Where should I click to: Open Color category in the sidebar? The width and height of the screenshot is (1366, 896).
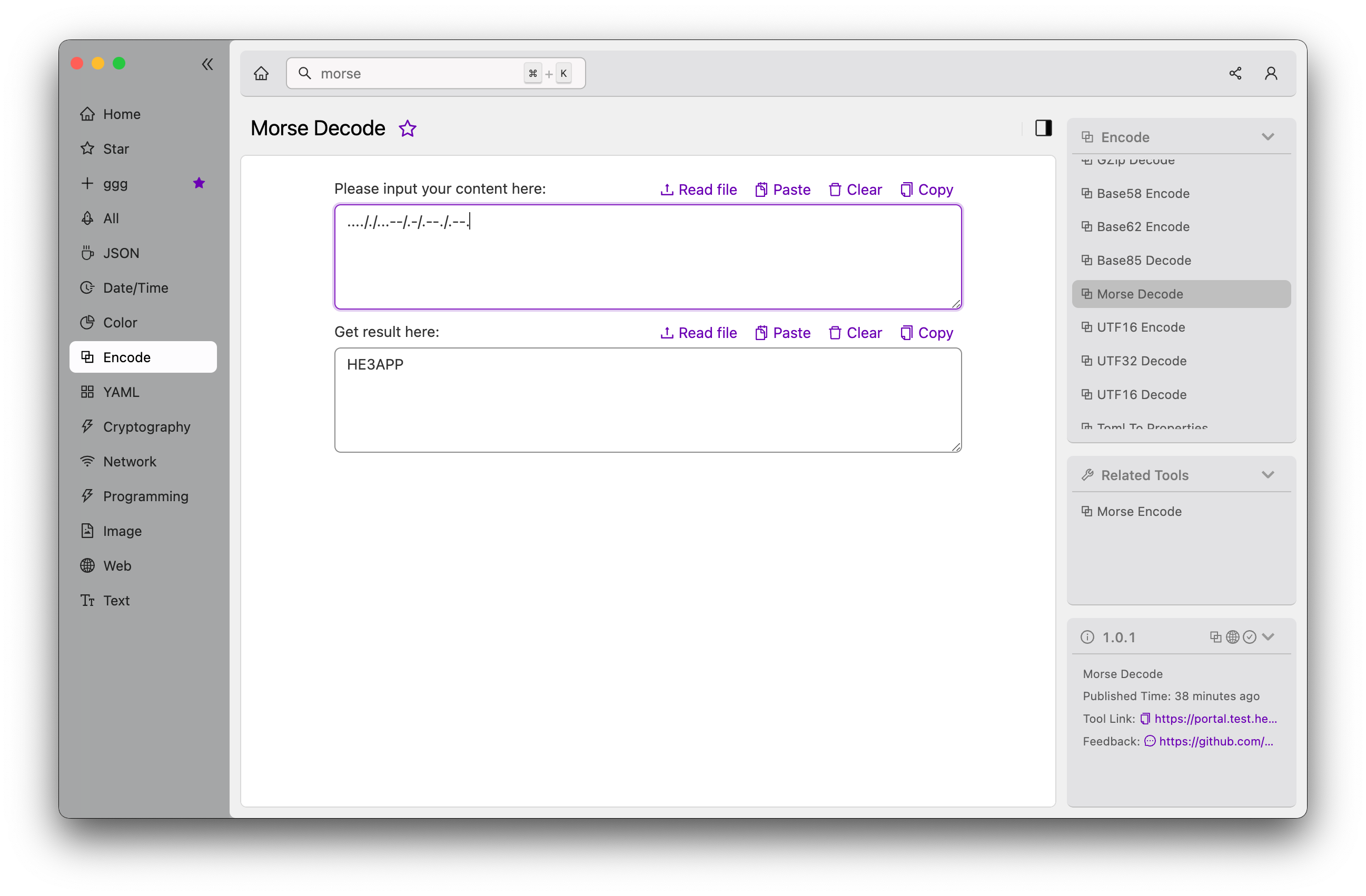[143, 322]
